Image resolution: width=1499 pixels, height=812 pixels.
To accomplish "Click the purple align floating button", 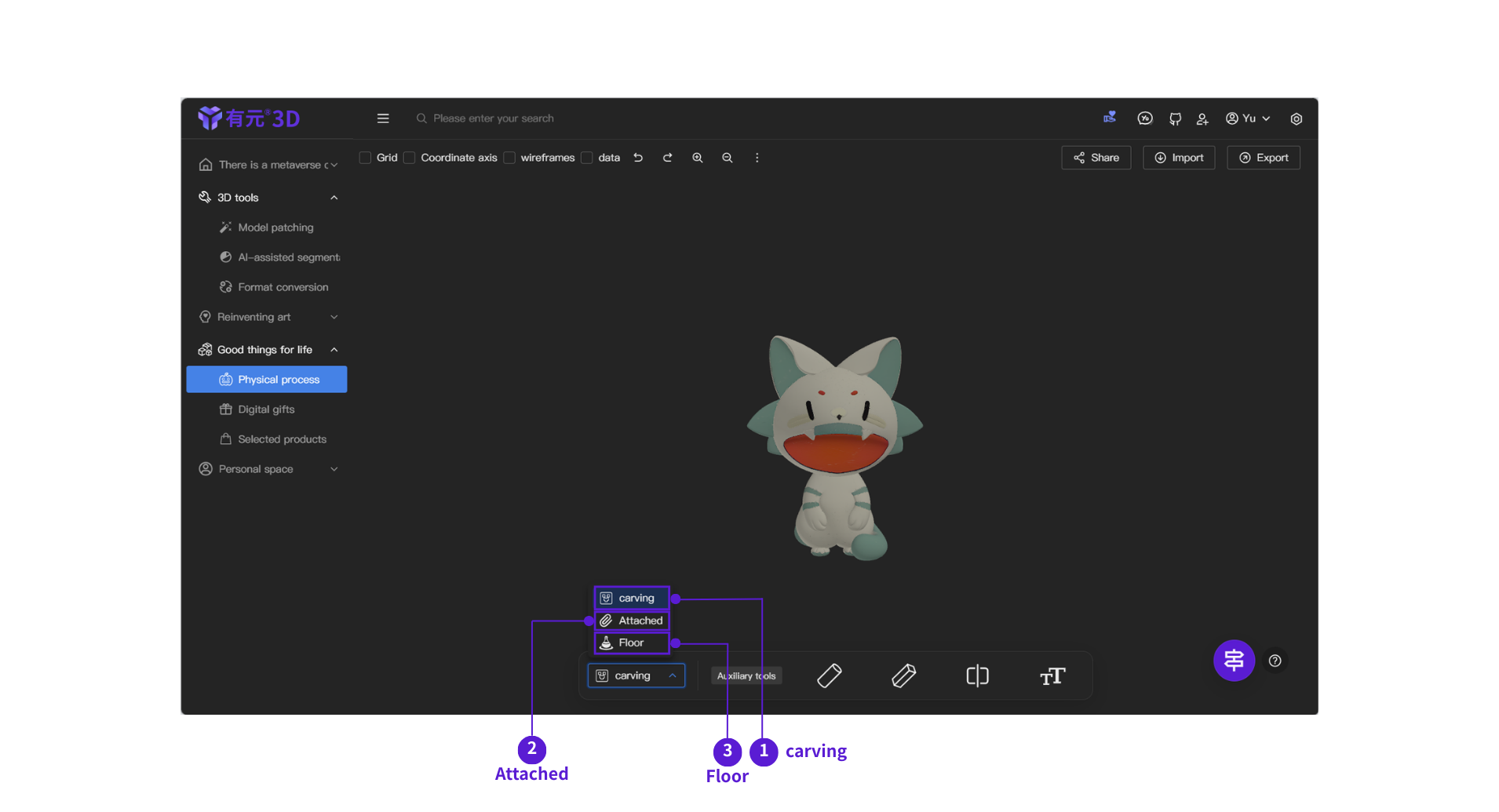I will point(1234,661).
